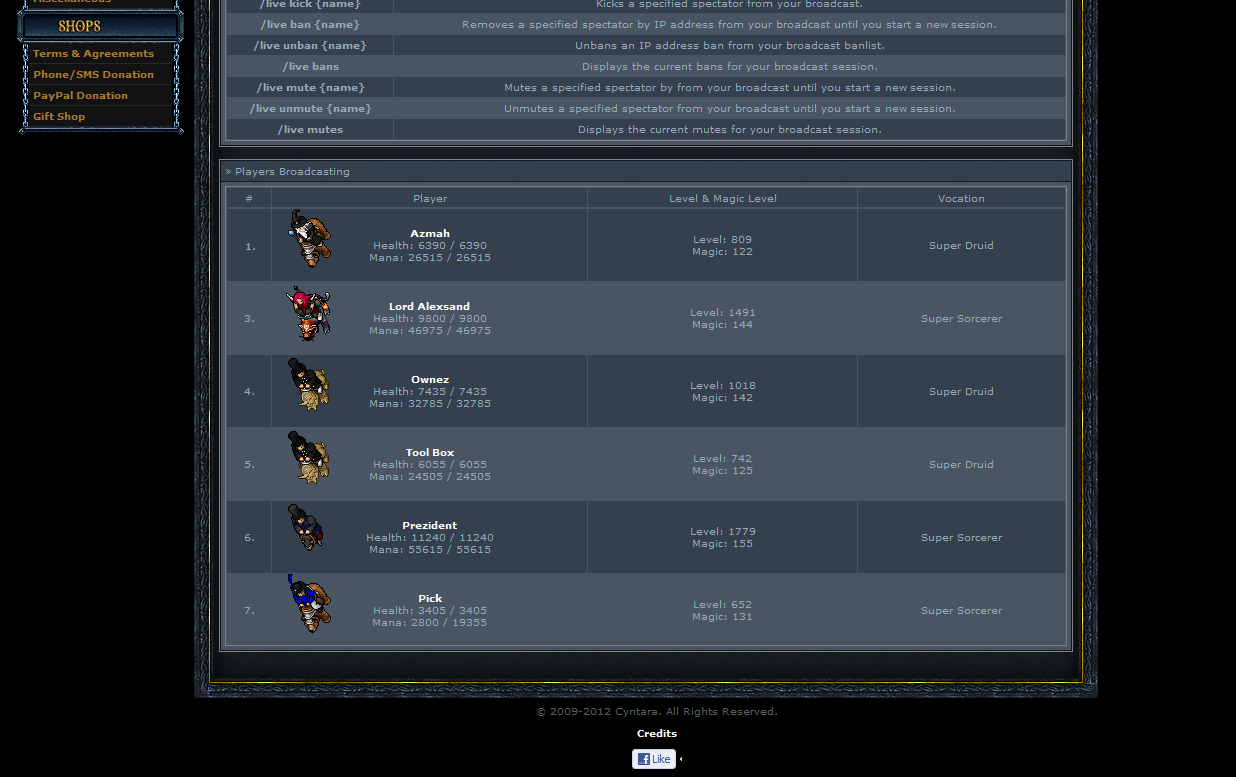1236x777 pixels.
Task: Click Level: 1018 text
Action: (x=723, y=386)
